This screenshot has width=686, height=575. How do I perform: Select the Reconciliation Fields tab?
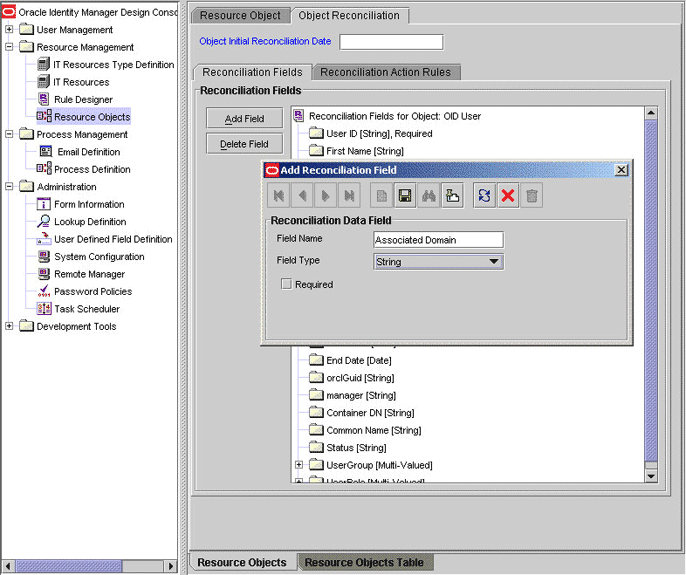pyautogui.click(x=252, y=72)
